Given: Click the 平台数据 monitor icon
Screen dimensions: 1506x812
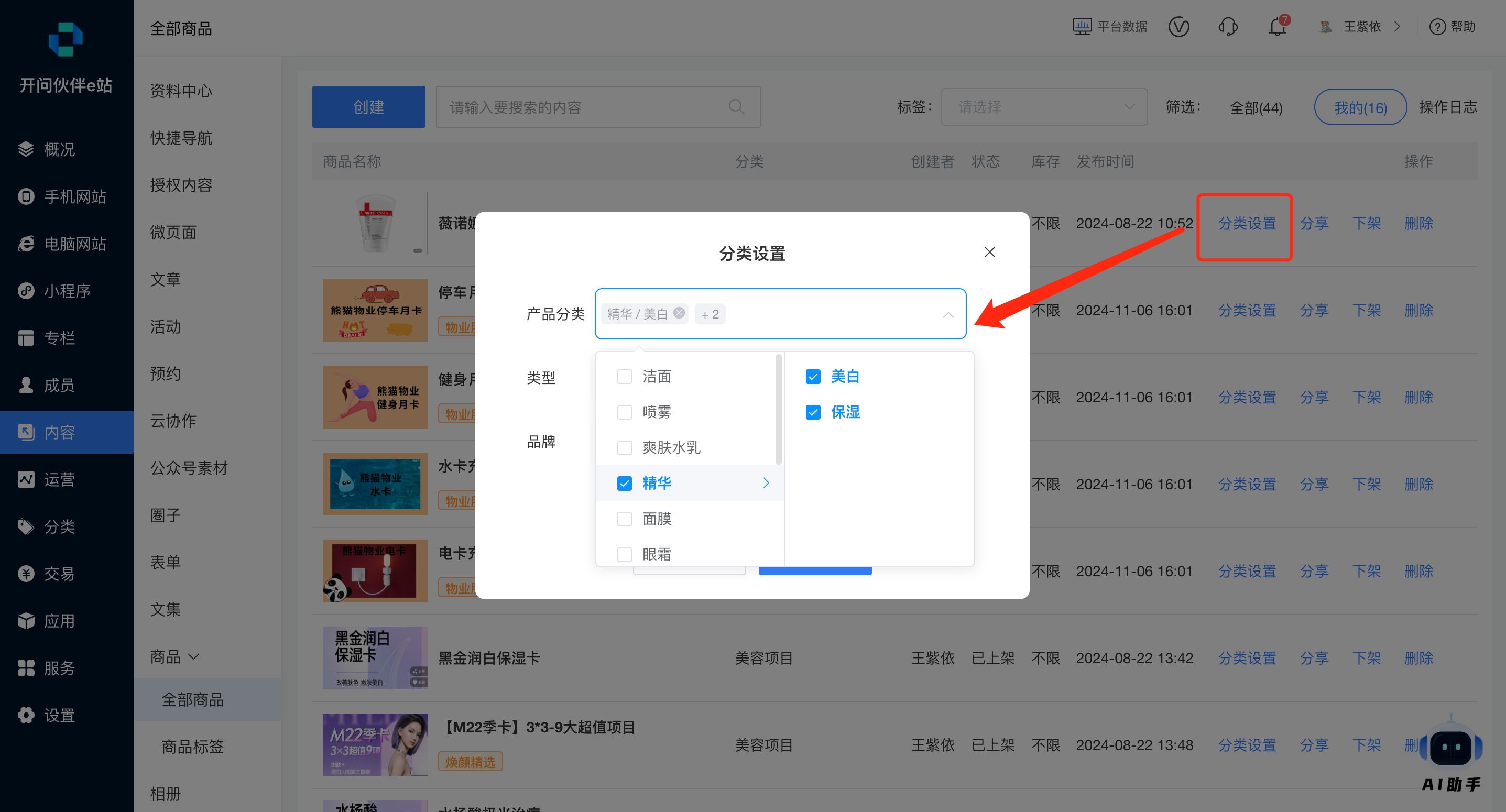Looking at the screenshot, I should [1082, 27].
